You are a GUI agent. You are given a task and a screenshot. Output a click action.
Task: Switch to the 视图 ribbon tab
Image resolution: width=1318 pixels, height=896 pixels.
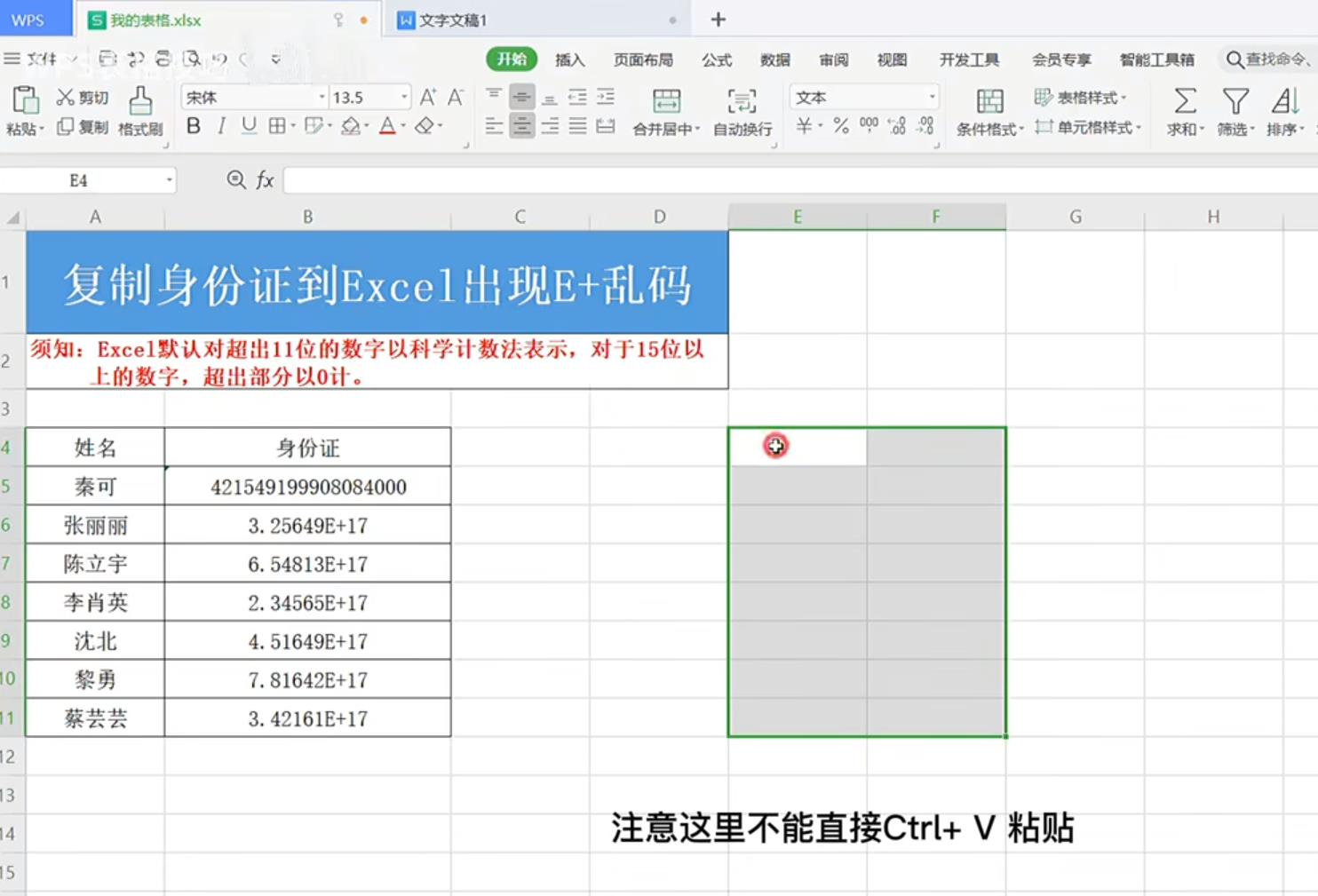coord(892,59)
